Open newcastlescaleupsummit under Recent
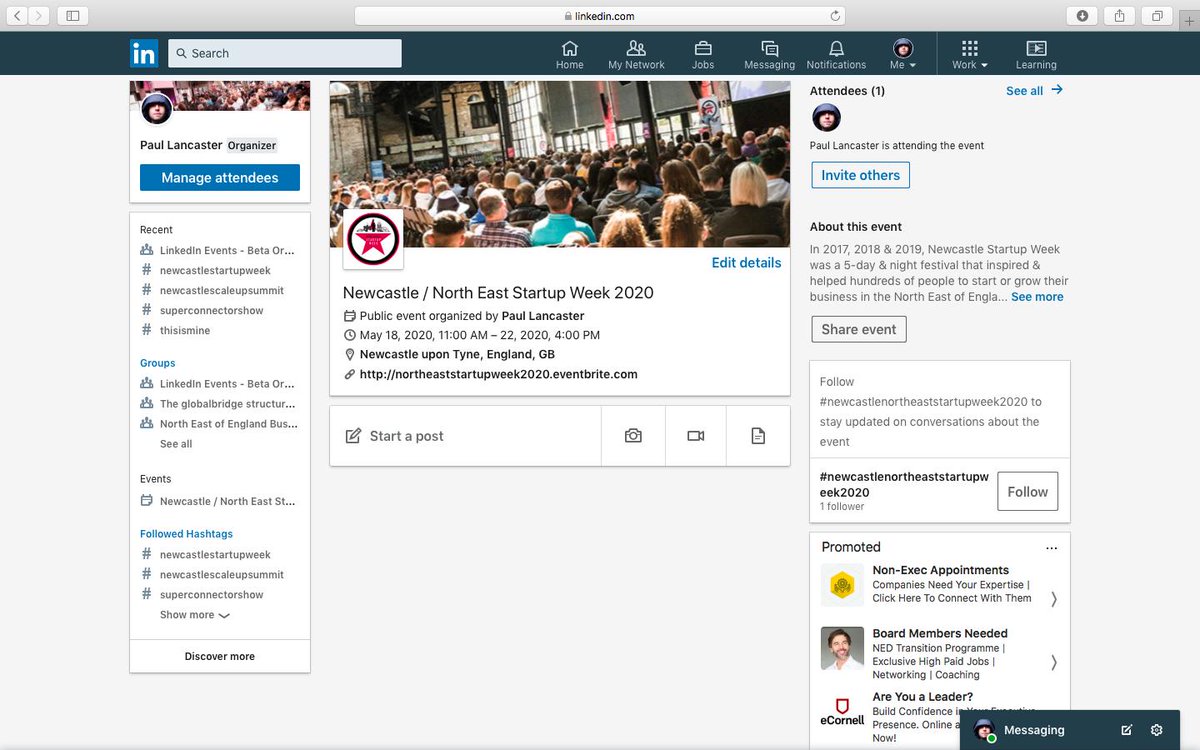This screenshot has height=750, width=1200. [x=221, y=290]
